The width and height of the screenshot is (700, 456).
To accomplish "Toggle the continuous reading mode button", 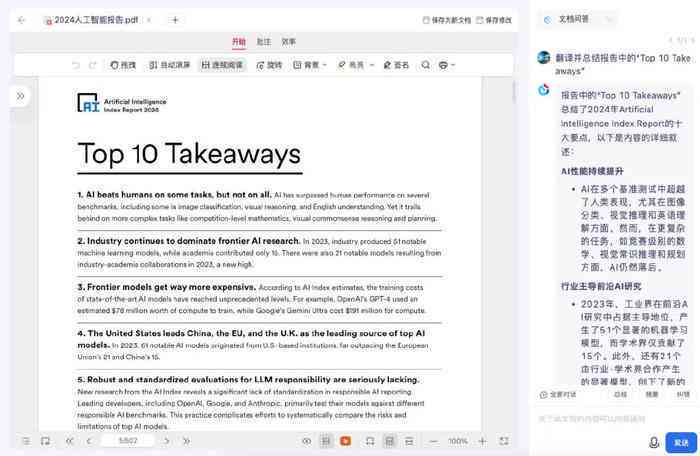I will tap(222, 65).
